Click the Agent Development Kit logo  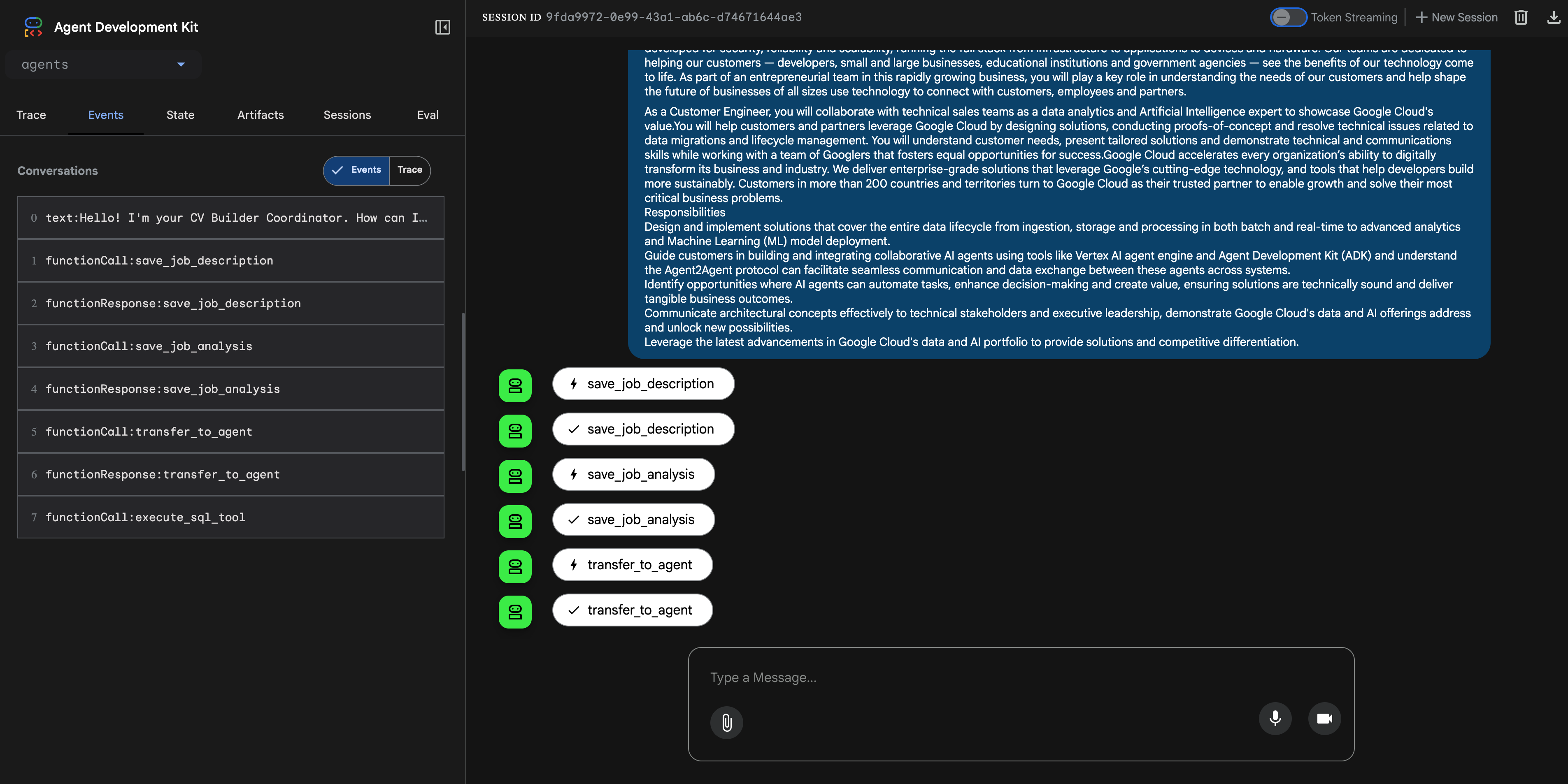click(33, 28)
